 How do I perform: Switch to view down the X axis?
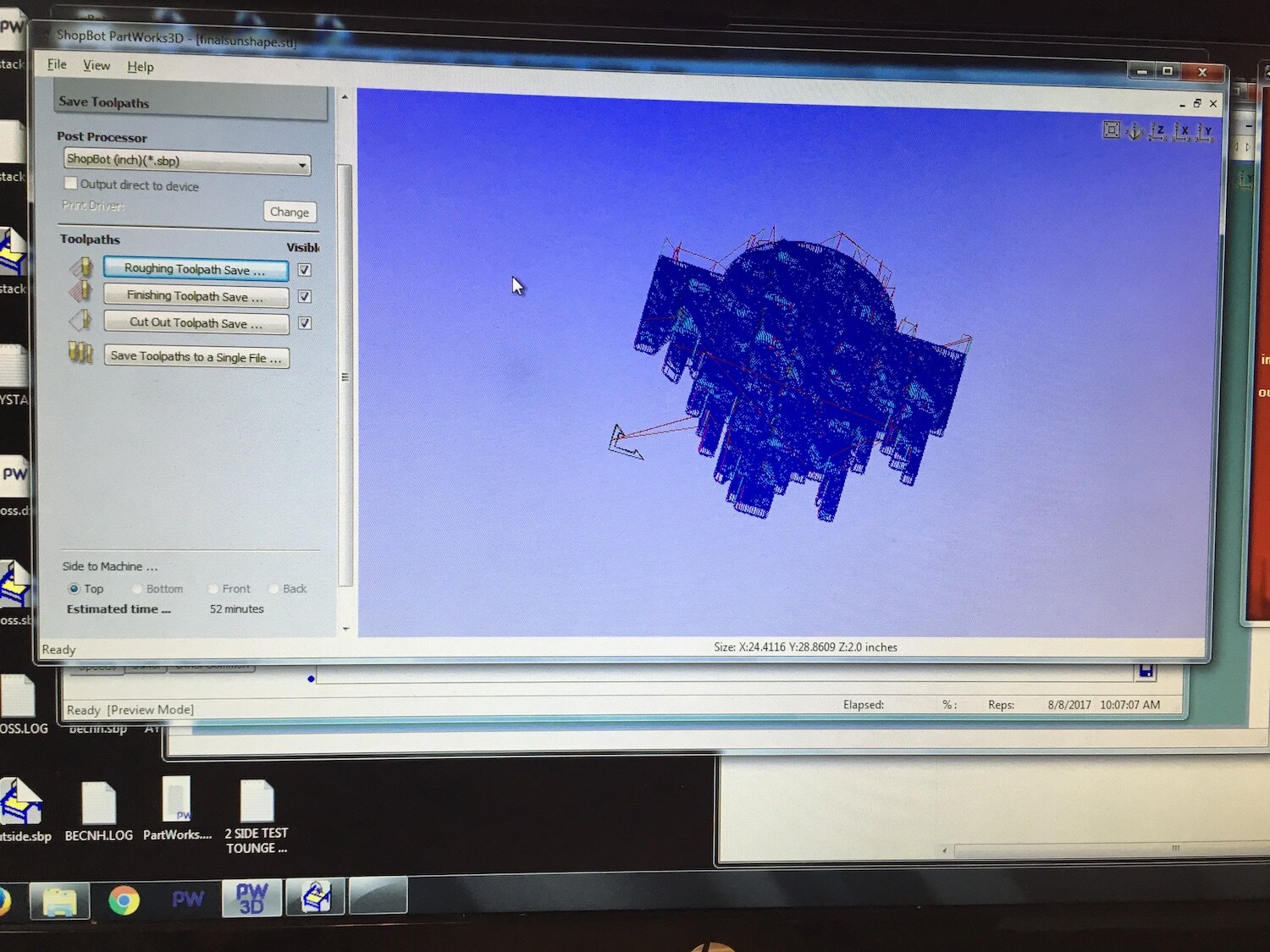click(1182, 131)
